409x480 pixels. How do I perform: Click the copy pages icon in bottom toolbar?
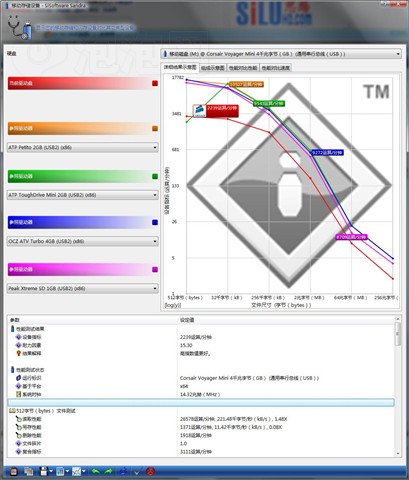(28, 471)
